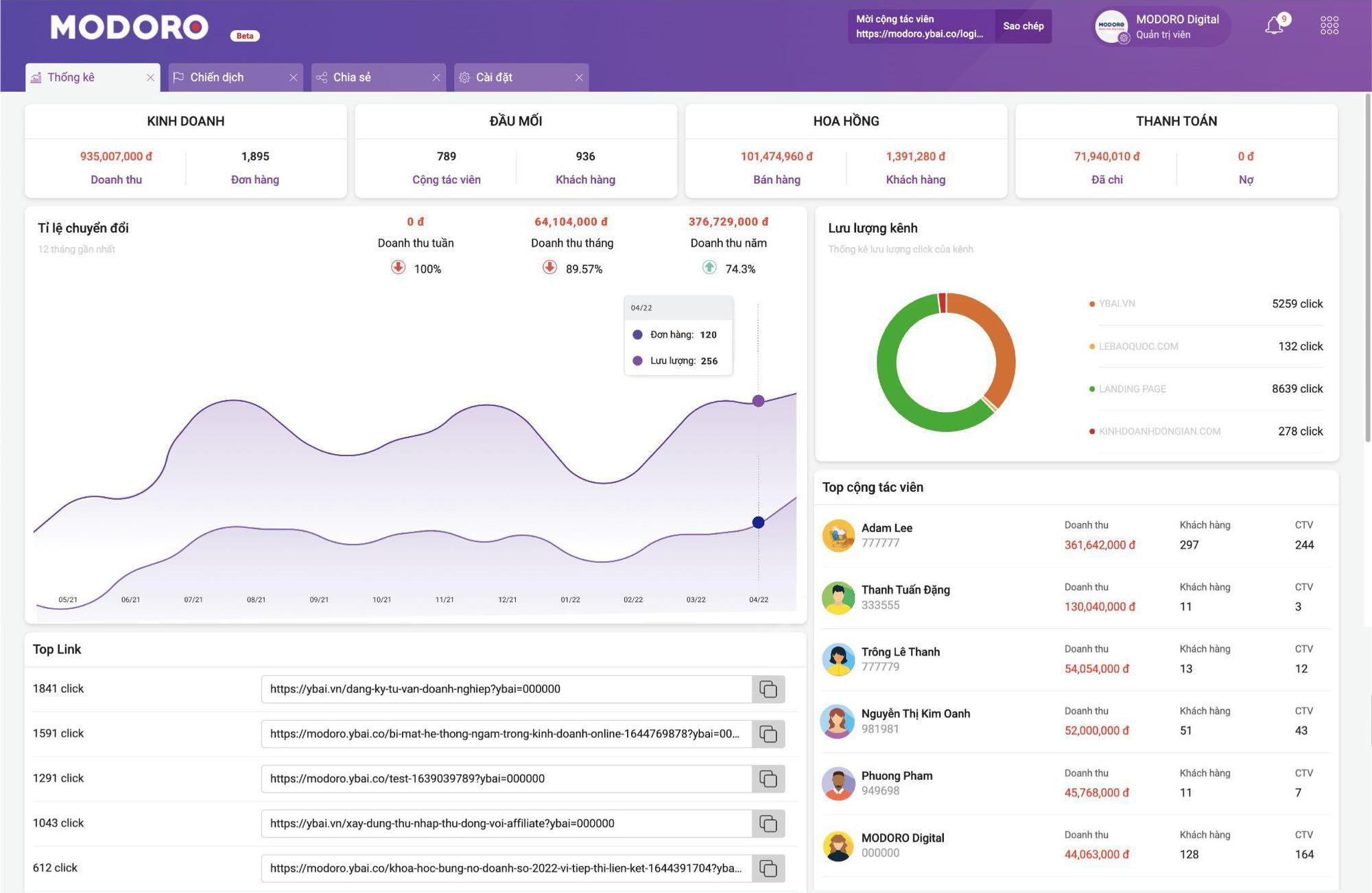The width and height of the screenshot is (1372, 893).
Task: Click the Đơn hàng label under Kinh Doanh
Action: tap(255, 180)
